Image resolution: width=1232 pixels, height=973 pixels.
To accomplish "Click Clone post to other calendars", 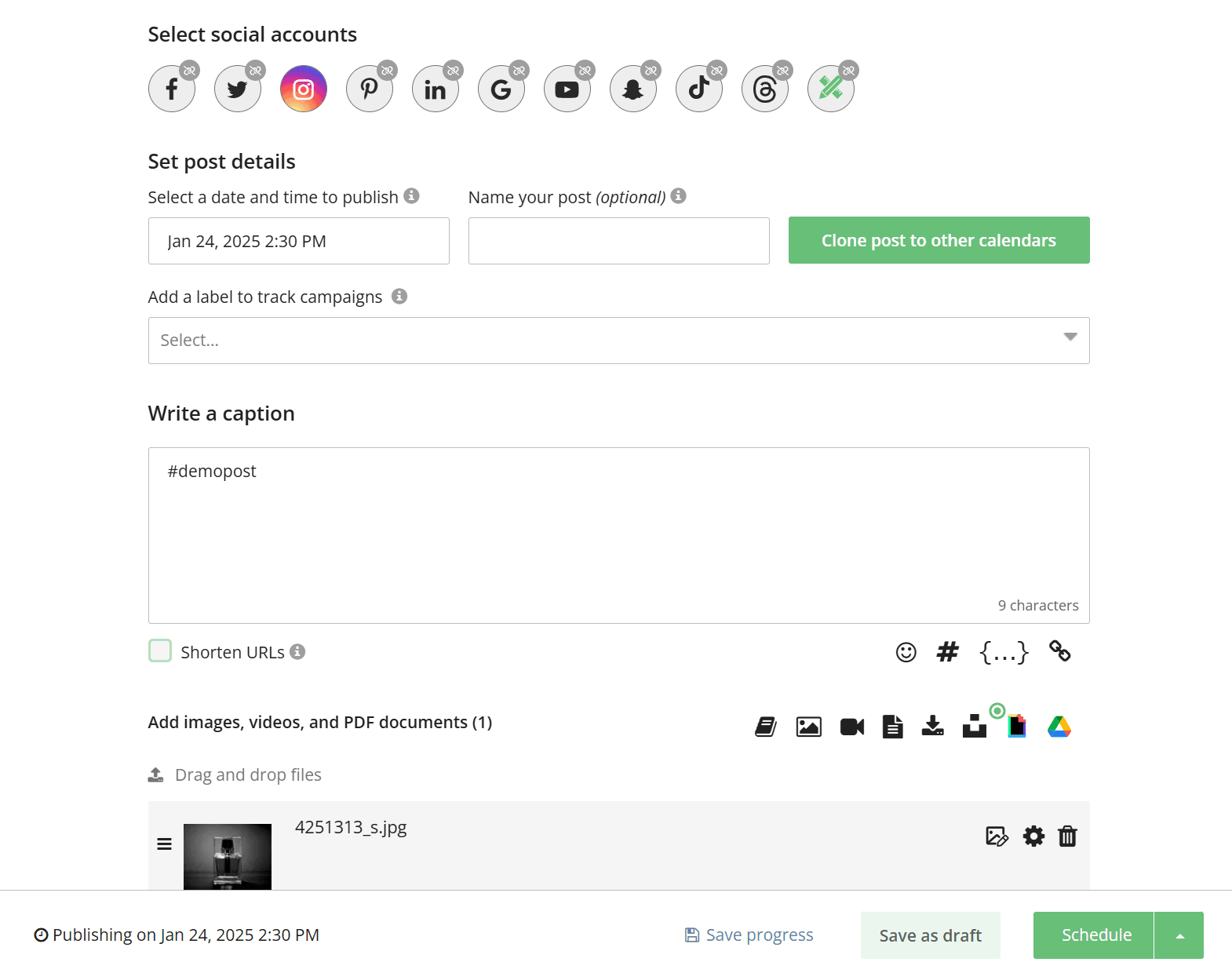I will coord(939,240).
